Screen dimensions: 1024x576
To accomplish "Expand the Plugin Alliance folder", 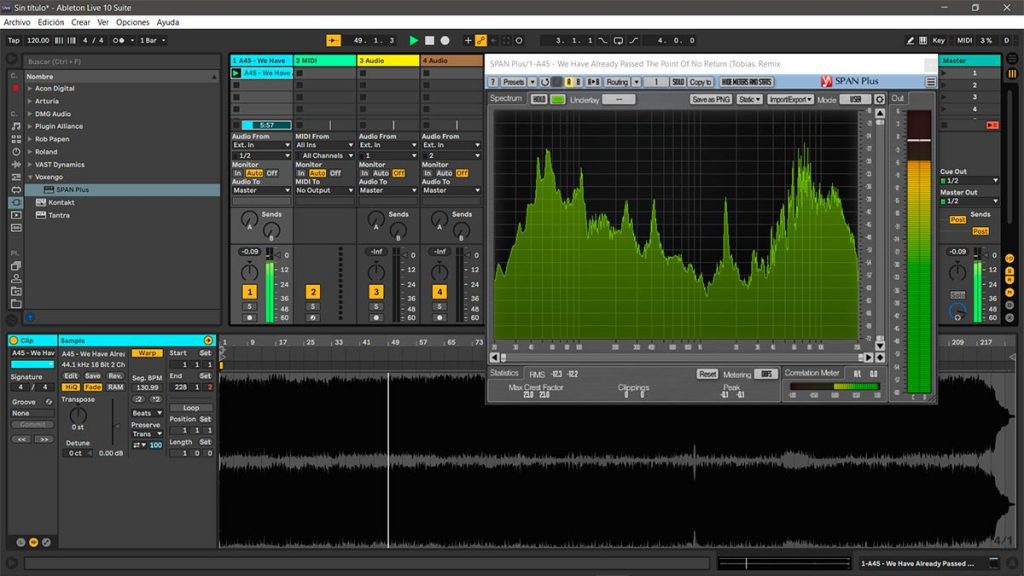I will (29, 126).
